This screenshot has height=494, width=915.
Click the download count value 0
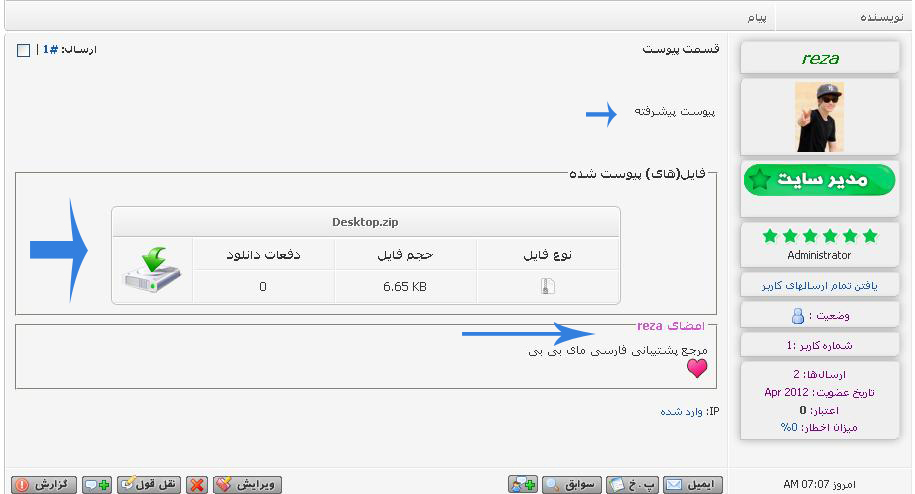point(263,286)
